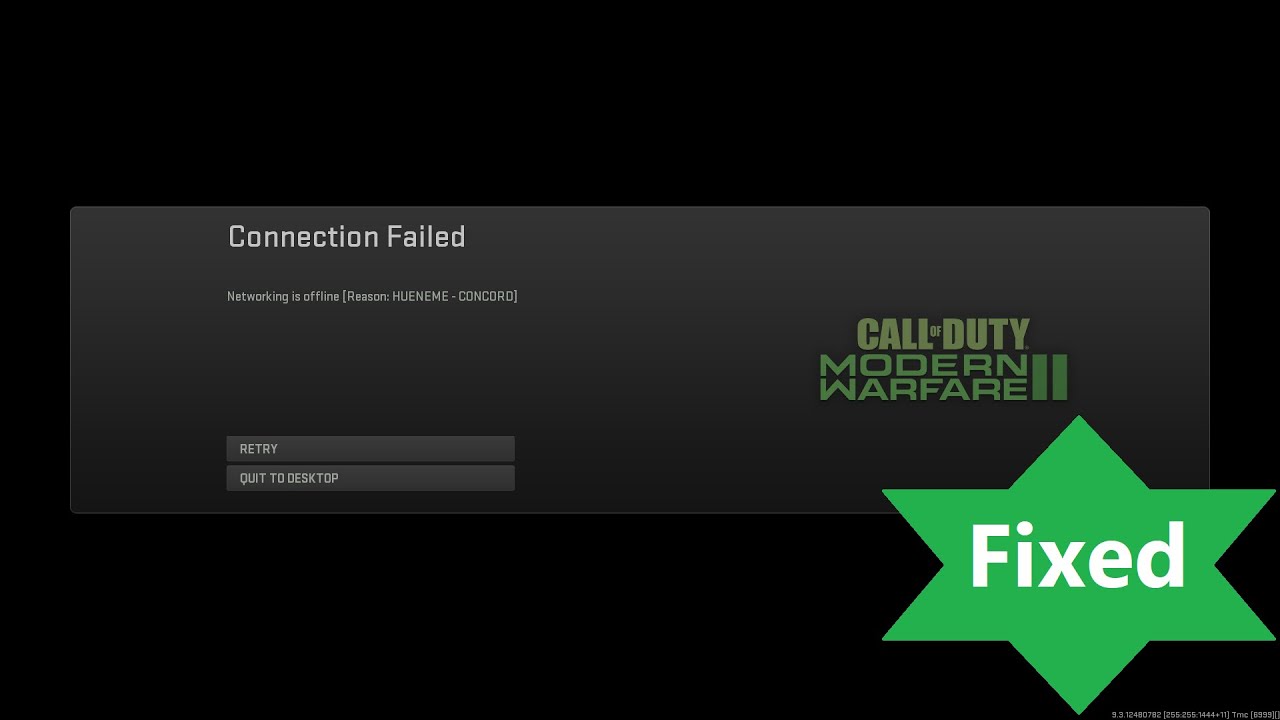Click the build version text at bottom corner
This screenshot has width=1280, height=720.
(1195, 714)
